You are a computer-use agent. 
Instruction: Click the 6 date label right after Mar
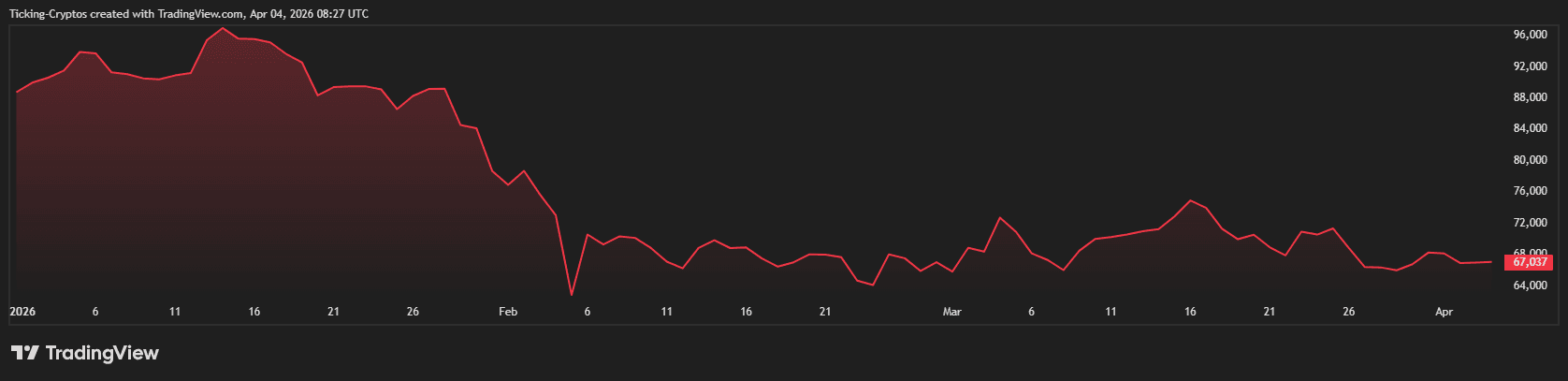1032,312
